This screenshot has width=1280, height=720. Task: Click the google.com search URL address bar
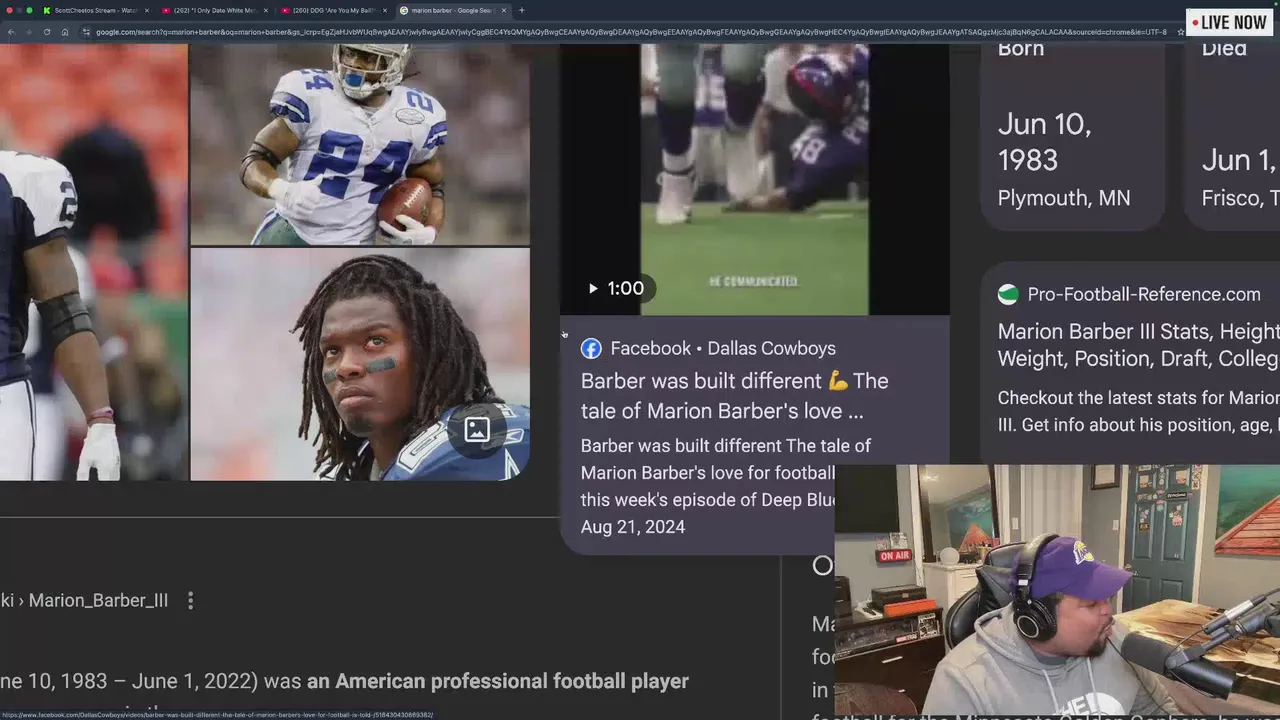(630, 32)
